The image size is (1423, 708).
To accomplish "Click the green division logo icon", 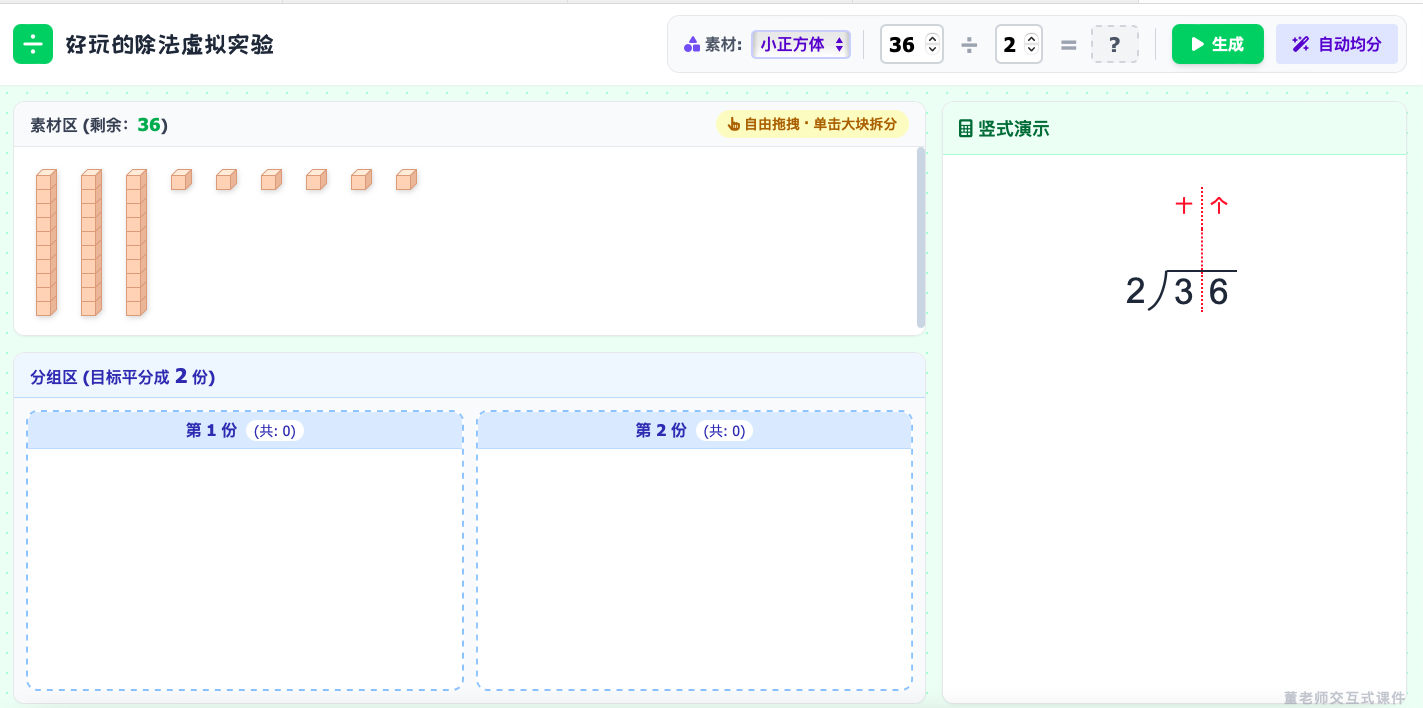I will 33,44.
